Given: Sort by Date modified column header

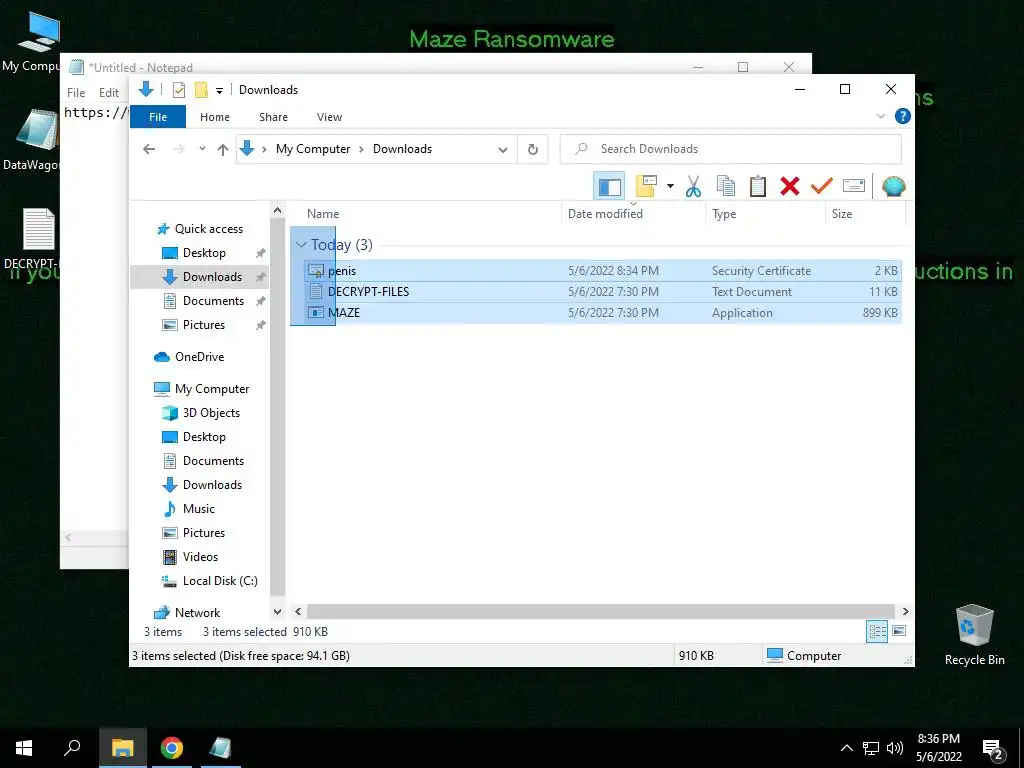Looking at the screenshot, I should coord(605,214).
